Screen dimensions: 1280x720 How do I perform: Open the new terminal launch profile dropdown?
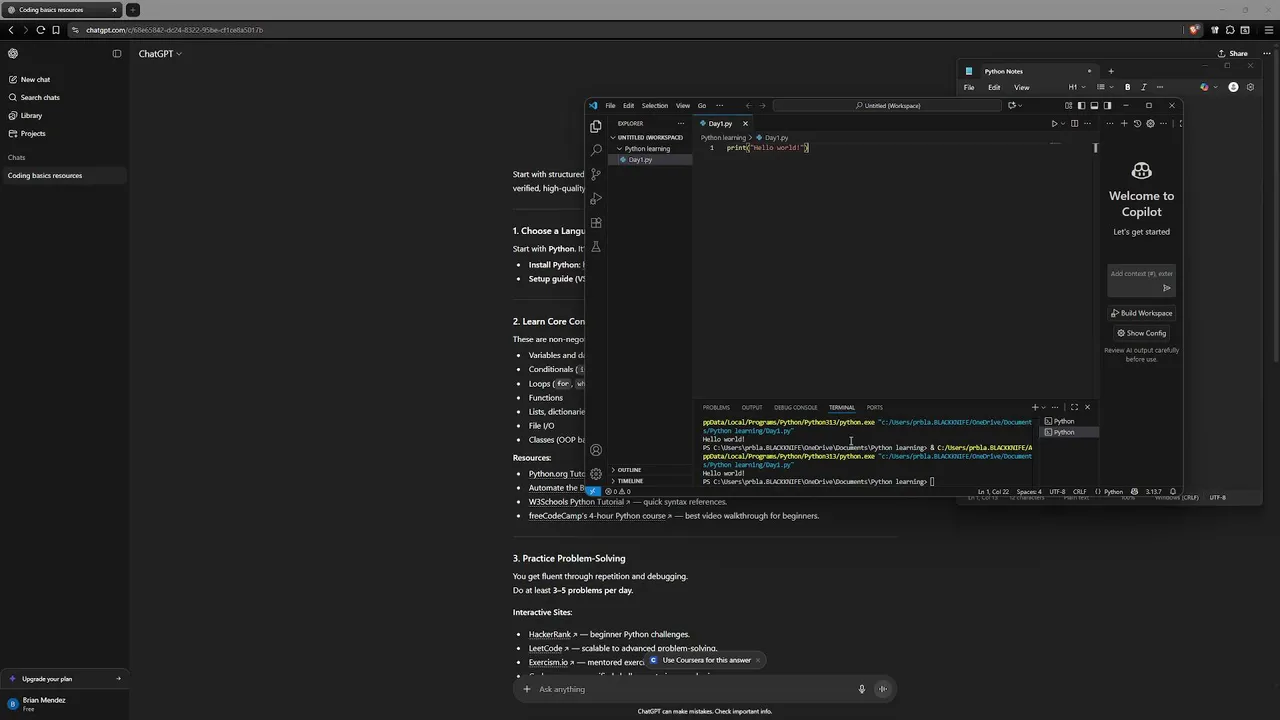pos(1044,407)
